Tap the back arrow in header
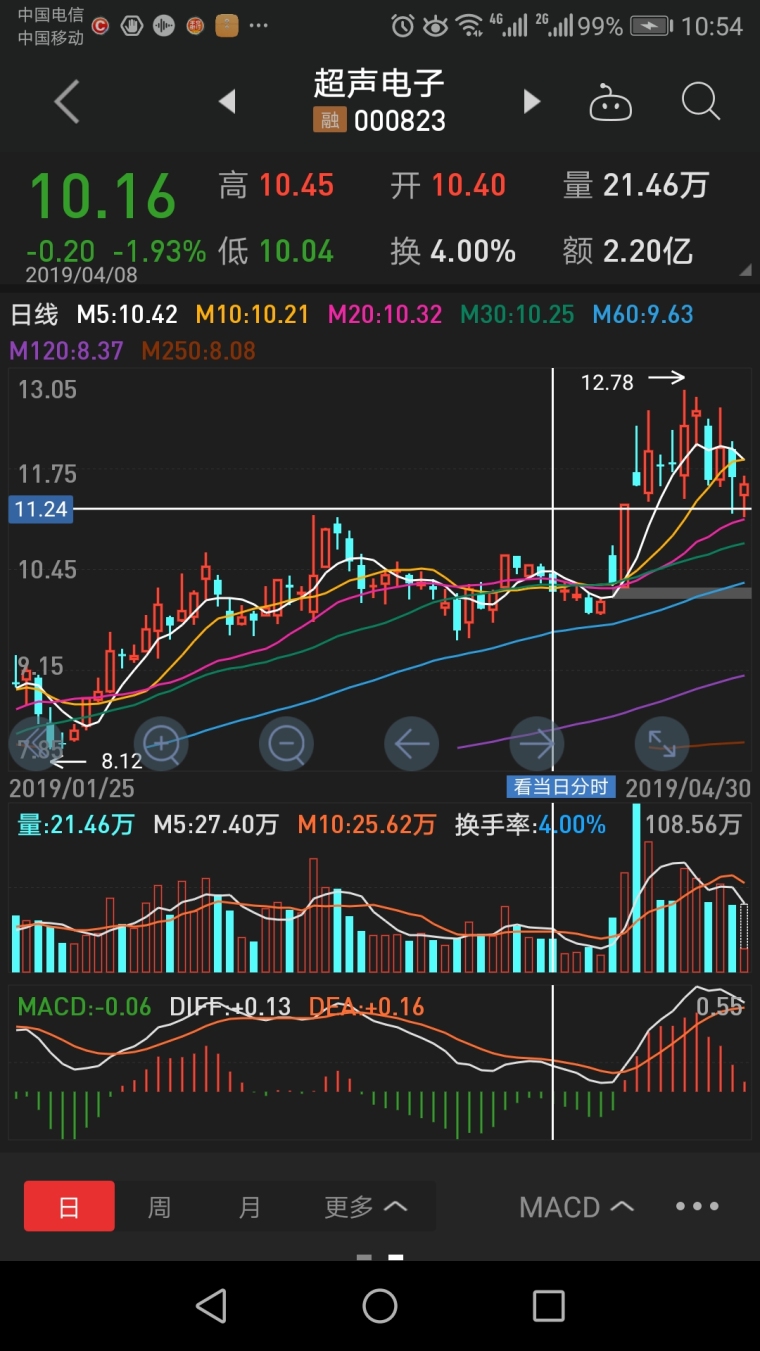The image size is (760, 1351). 67,102
